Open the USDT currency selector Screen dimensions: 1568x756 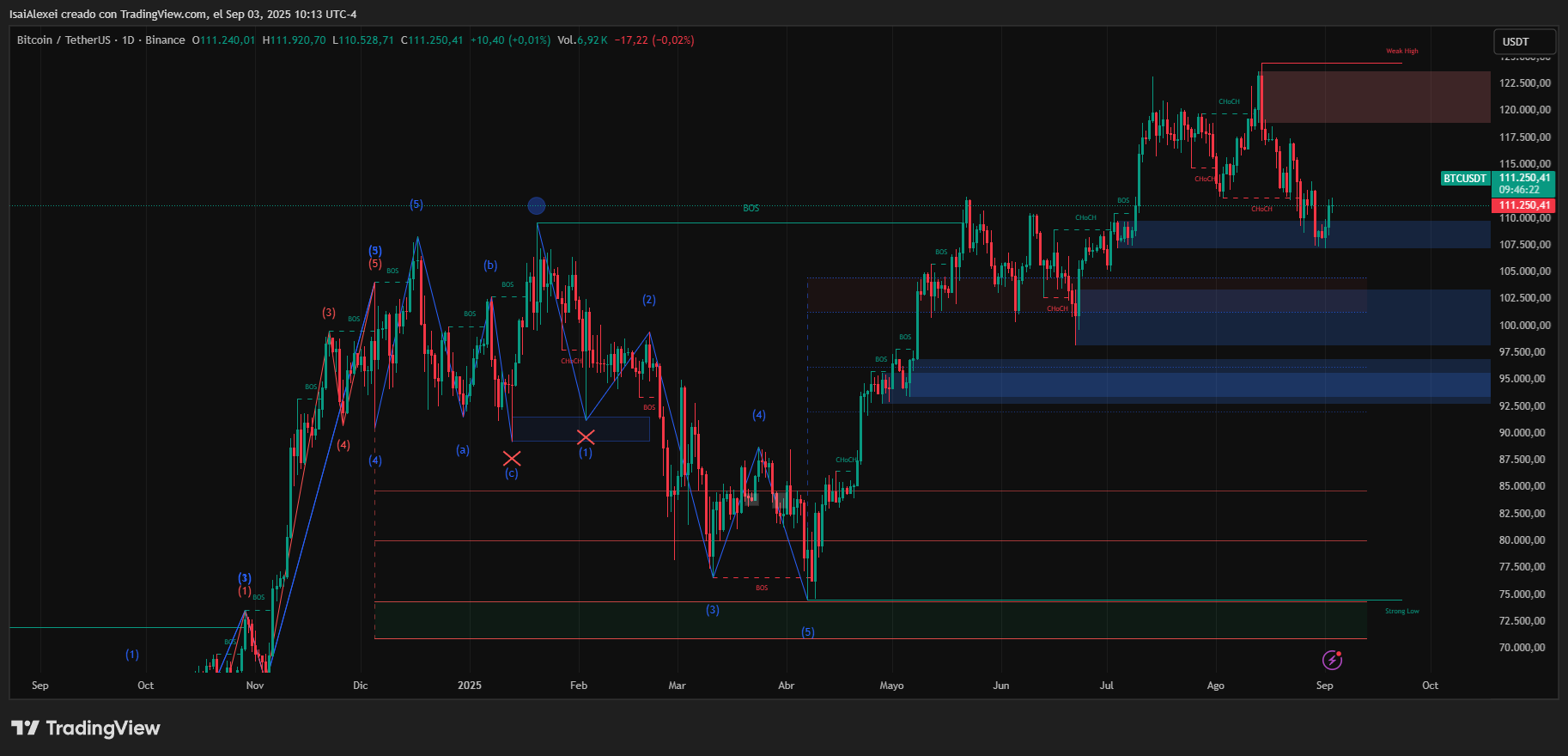click(1524, 41)
